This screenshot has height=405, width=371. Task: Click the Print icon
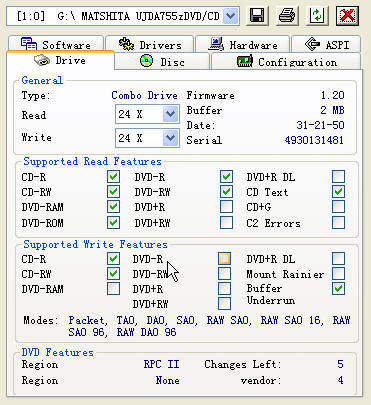point(287,15)
